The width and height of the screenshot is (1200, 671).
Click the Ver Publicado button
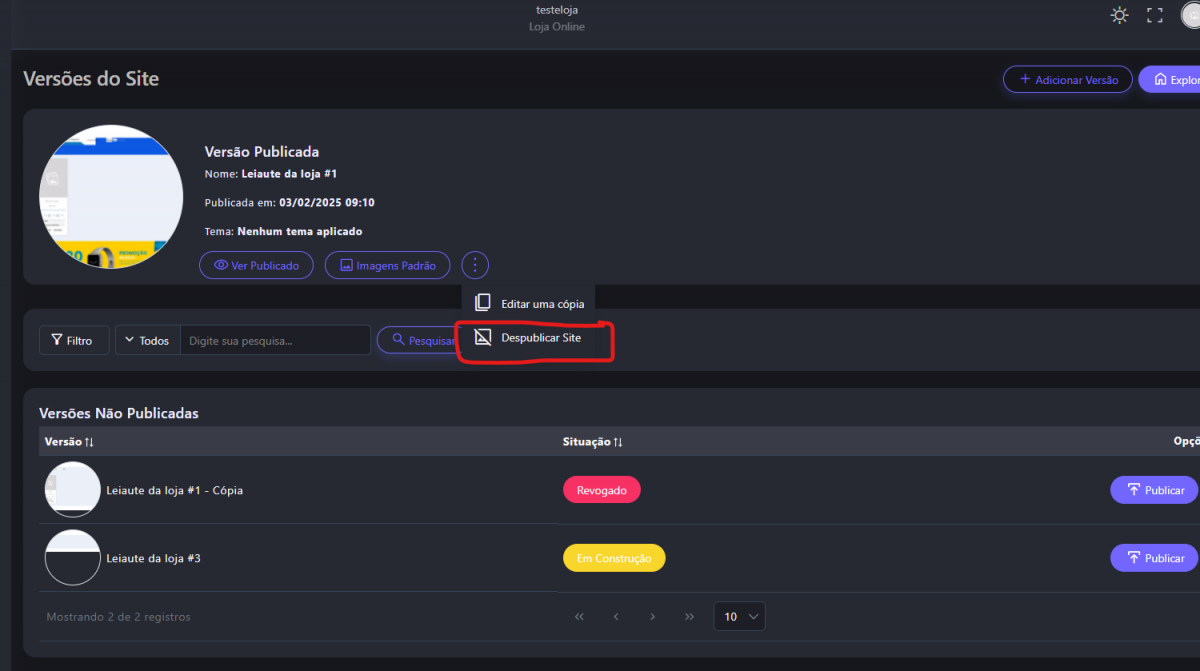pyautogui.click(x=256, y=266)
